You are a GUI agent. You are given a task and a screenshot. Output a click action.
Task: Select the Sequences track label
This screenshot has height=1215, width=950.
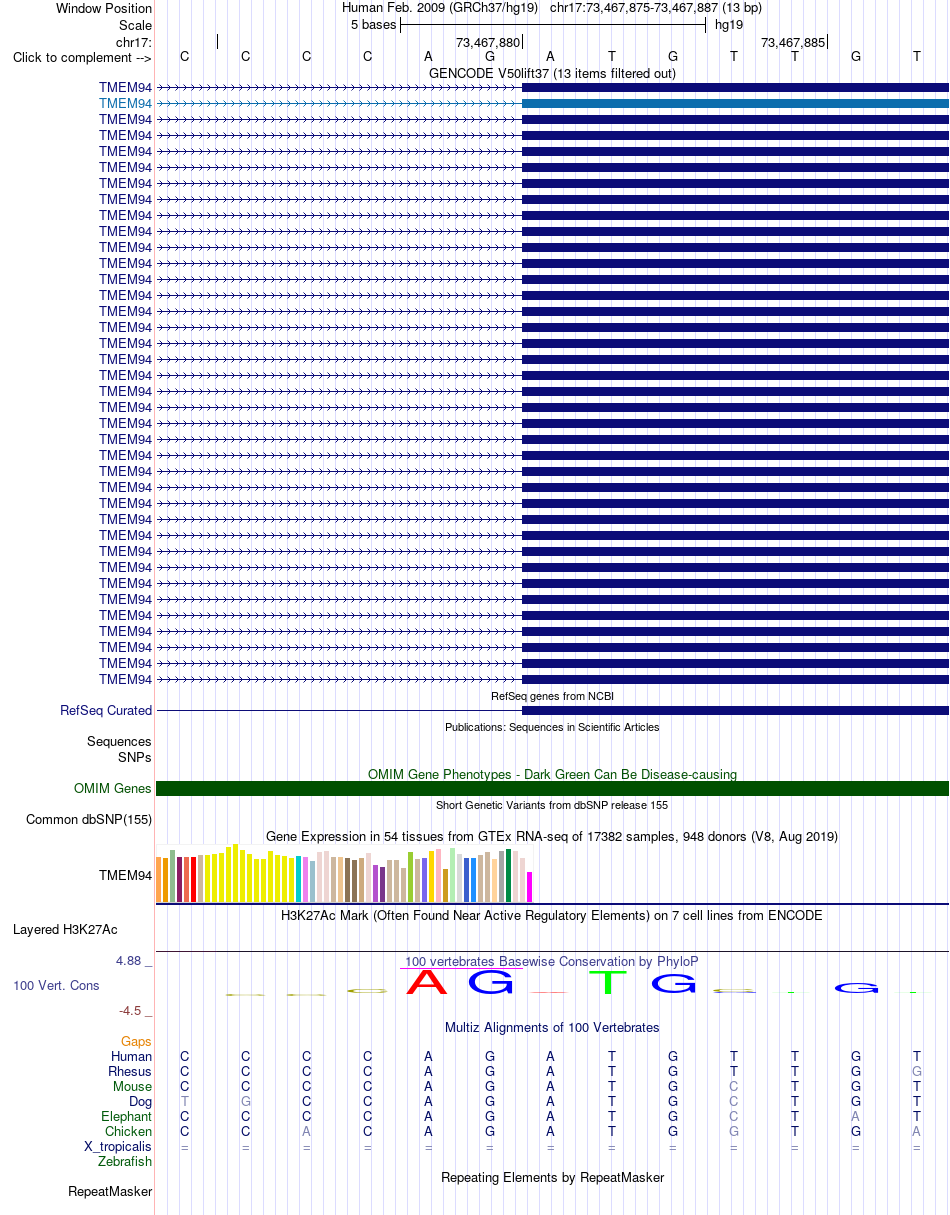[119, 741]
